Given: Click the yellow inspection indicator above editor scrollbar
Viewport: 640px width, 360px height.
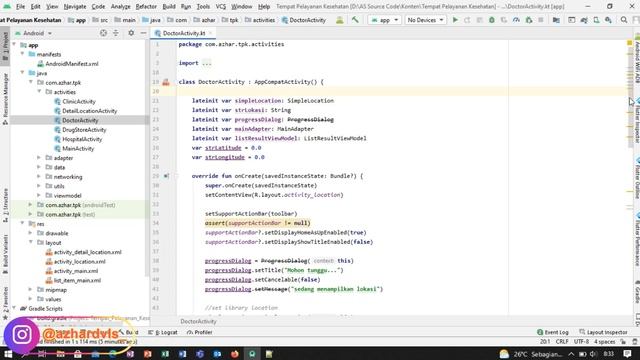Looking at the screenshot, I should coord(629,43).
